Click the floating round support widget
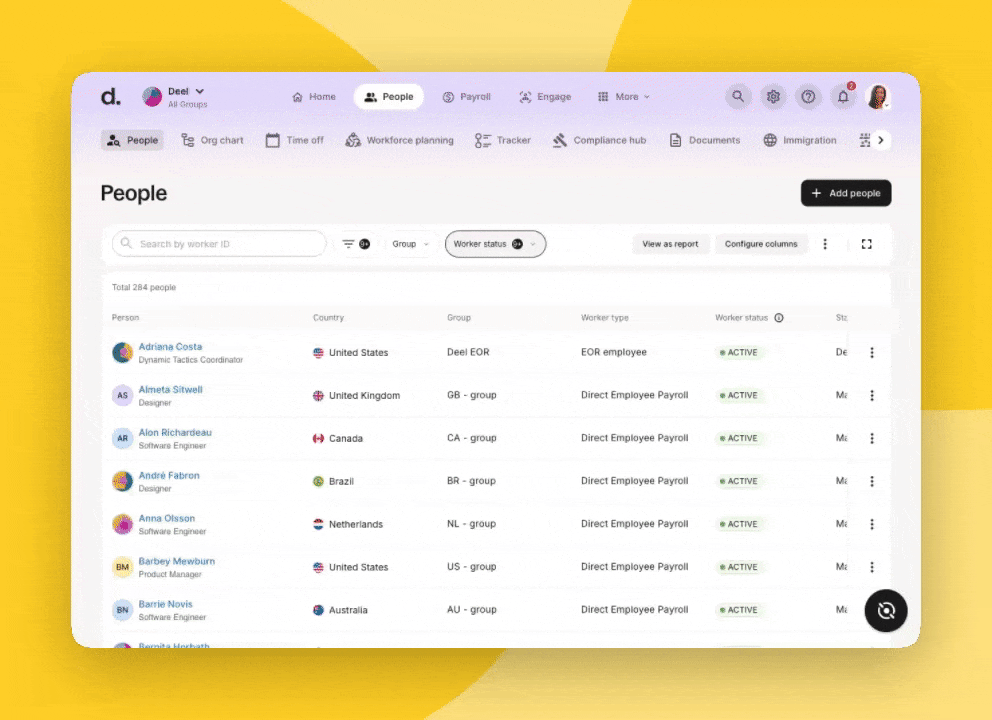Screen dimensions: 992x720 [885, 610]
